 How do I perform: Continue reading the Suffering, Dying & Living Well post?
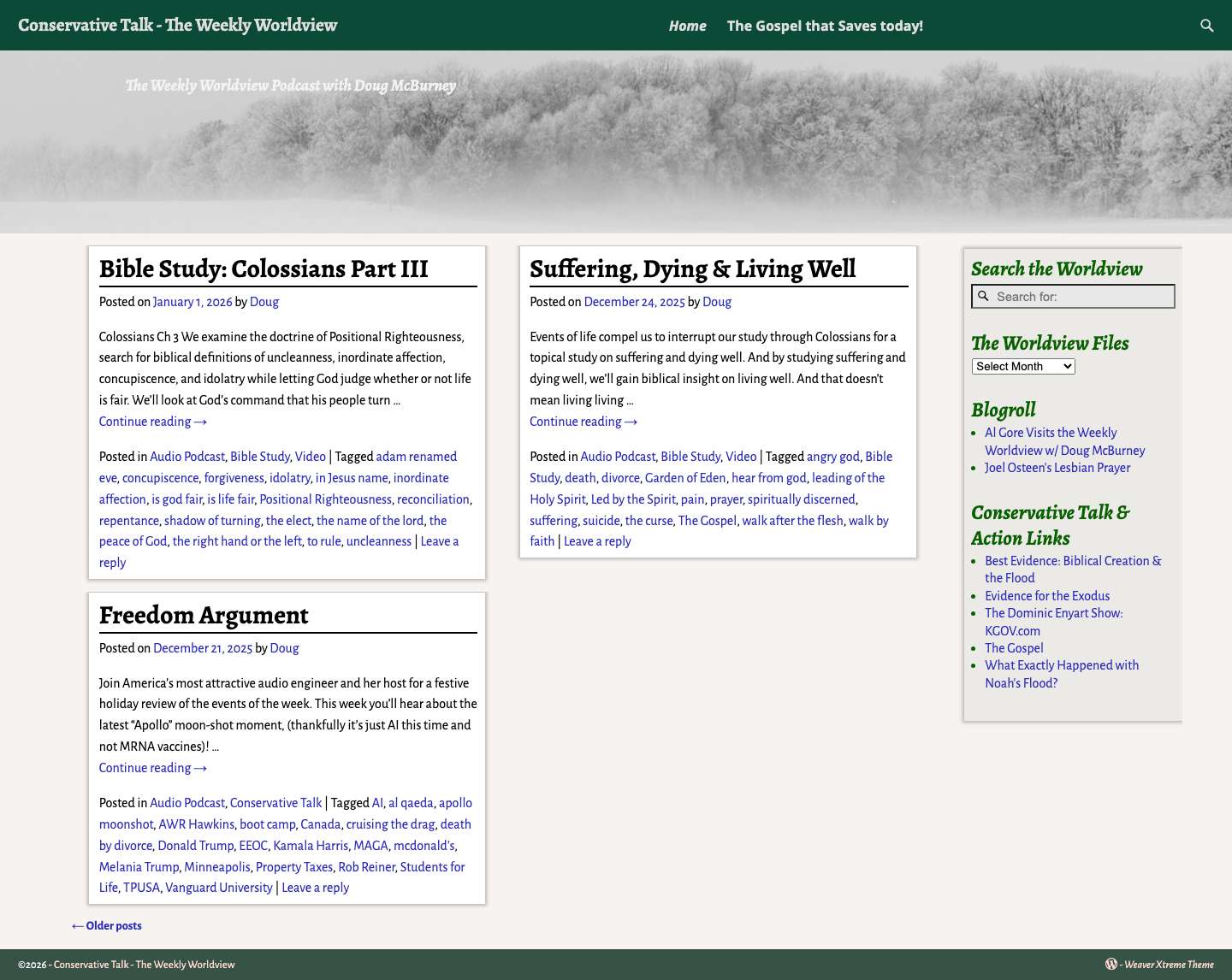point(583,422)
